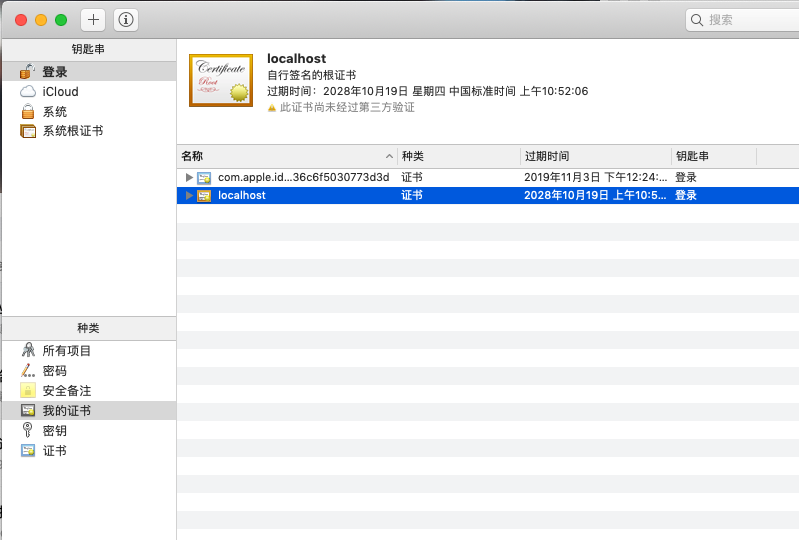Click 2019年11月3日 expiry date cell
This screenshot has height=540, width=799.
click(595, 177)
